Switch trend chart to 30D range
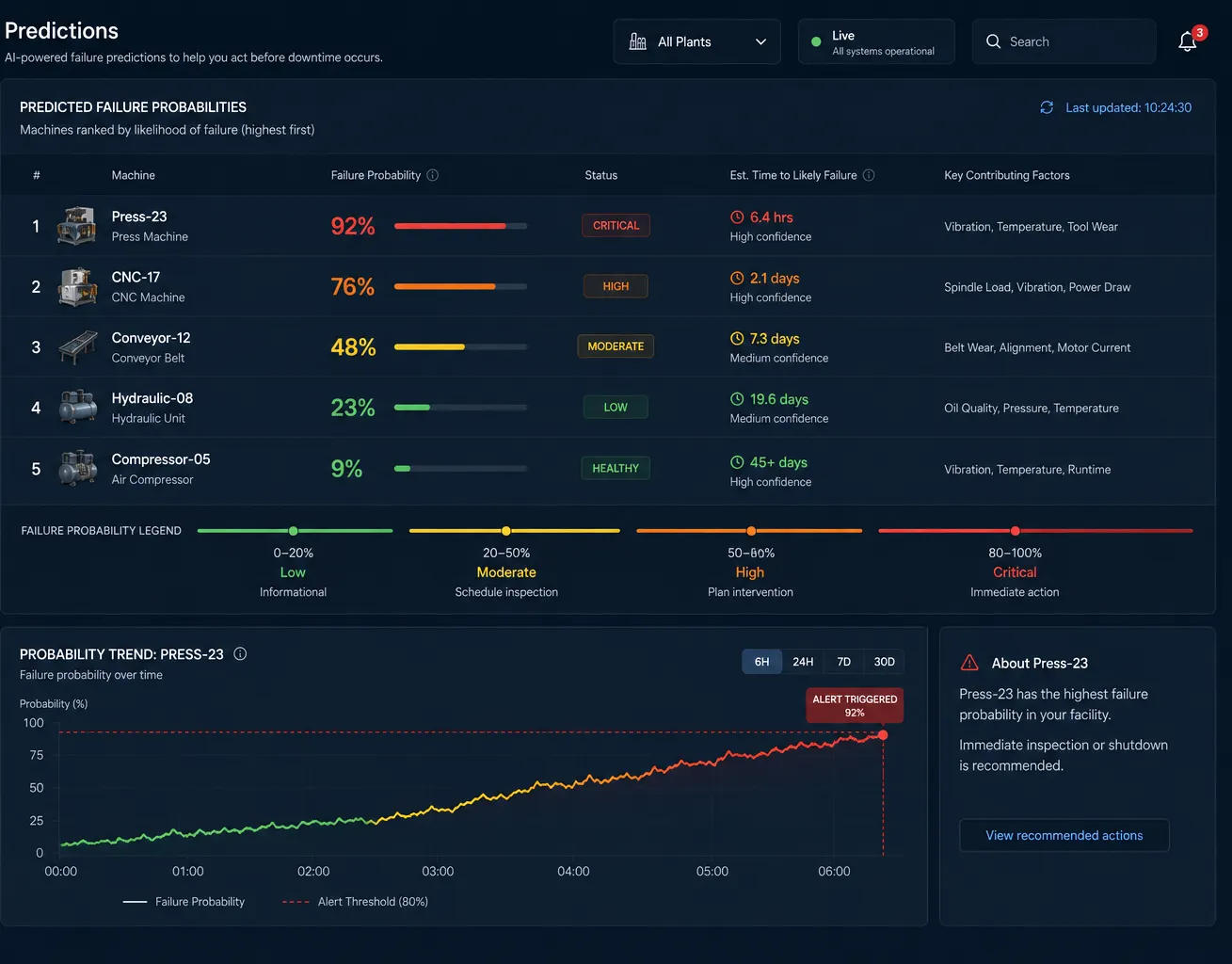 (884, 662)
